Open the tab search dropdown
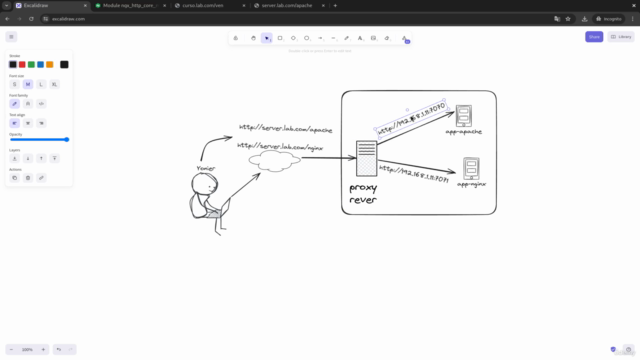Viewport: 640px width, 360px height. 7,6
